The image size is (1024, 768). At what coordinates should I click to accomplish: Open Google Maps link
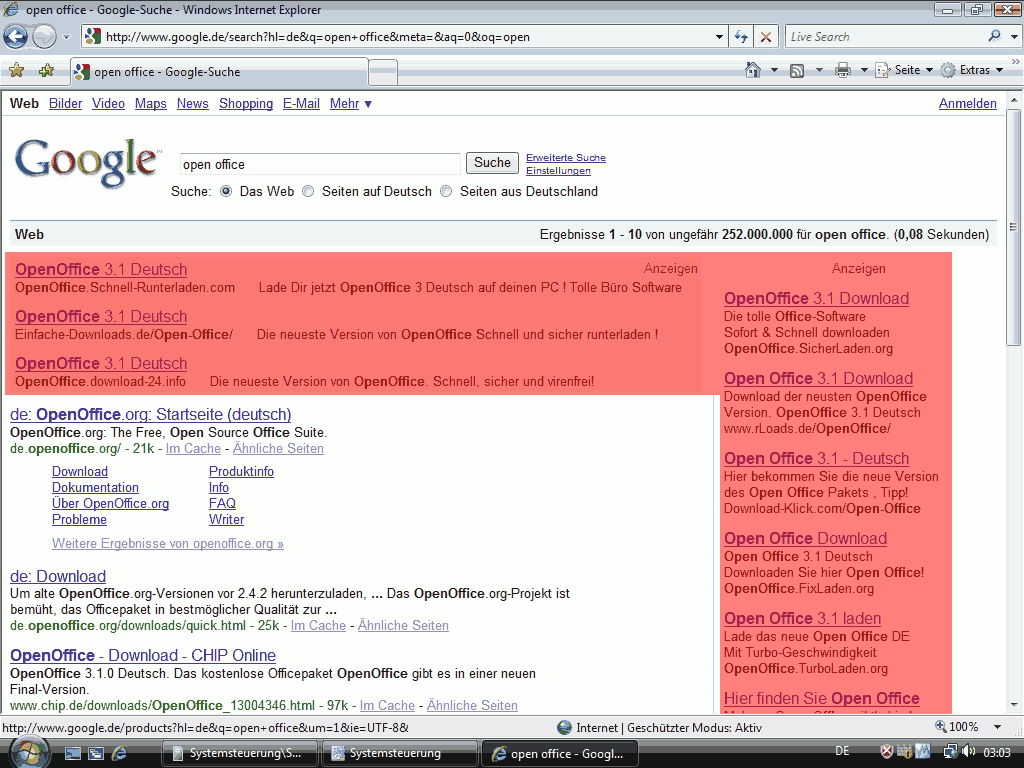(x=151, y=103)
